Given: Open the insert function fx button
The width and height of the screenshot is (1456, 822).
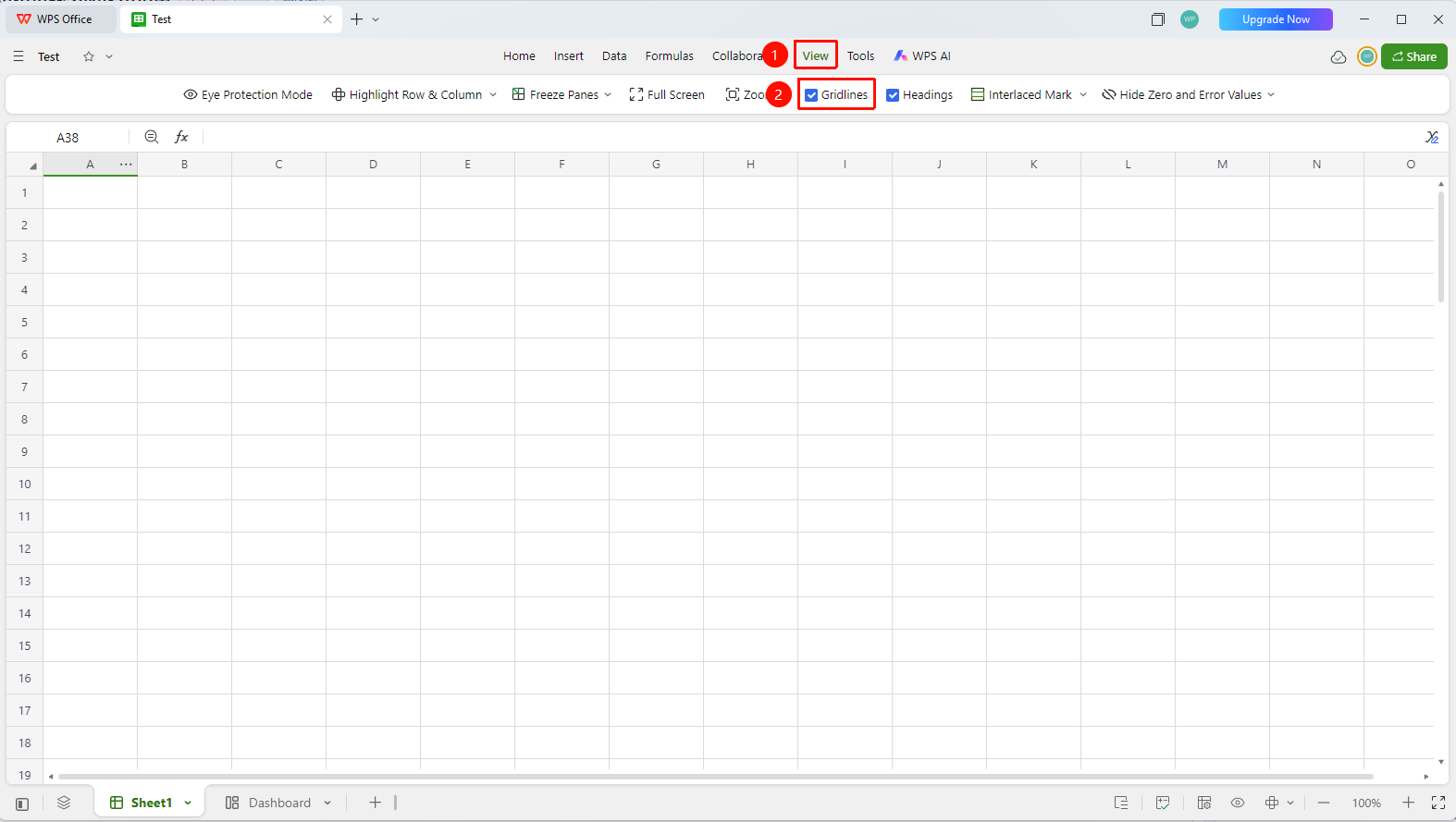Looking at the screenshot, I should tap(181, 137).
